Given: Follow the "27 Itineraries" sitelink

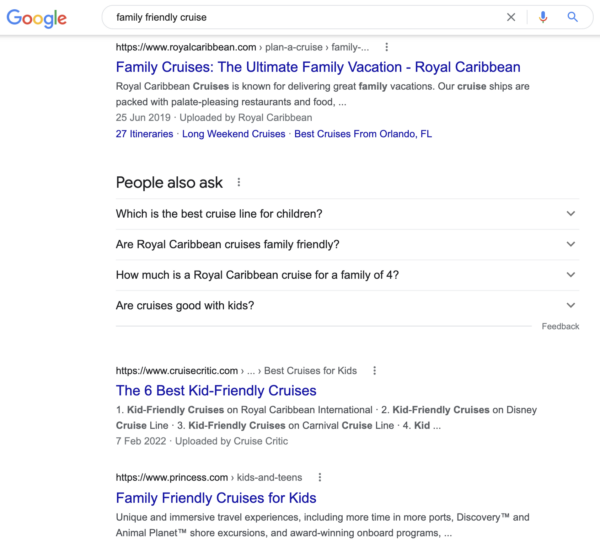Looking at the screenshot, I should [145, 134].
